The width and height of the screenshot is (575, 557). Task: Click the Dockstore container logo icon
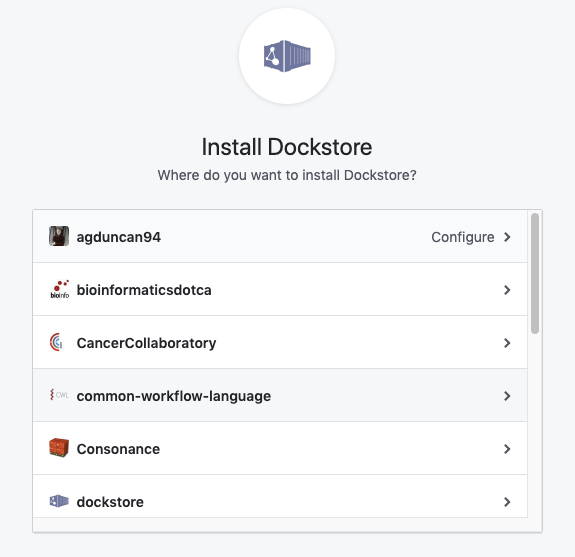tap(287, 56)
